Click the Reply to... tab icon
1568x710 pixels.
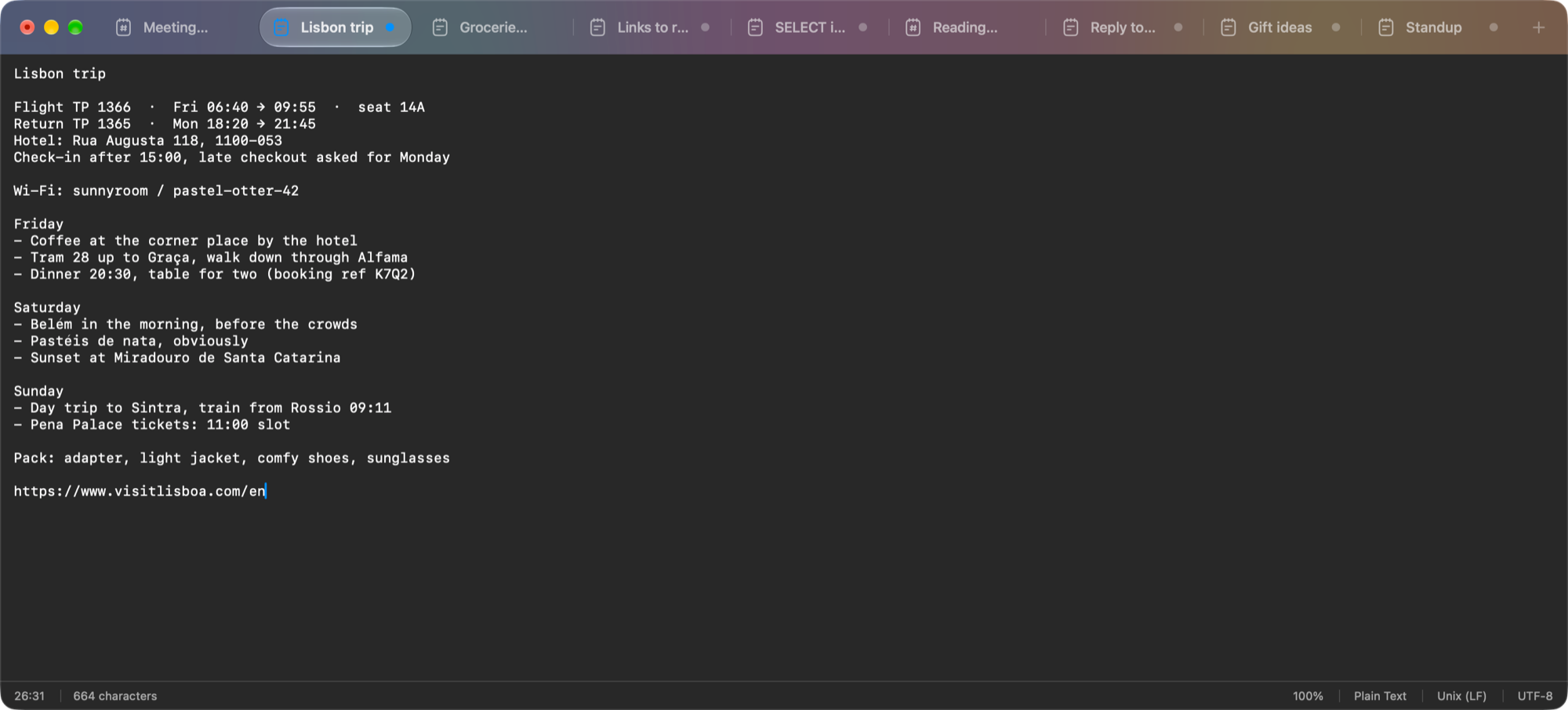click(x=1070, y=27)
